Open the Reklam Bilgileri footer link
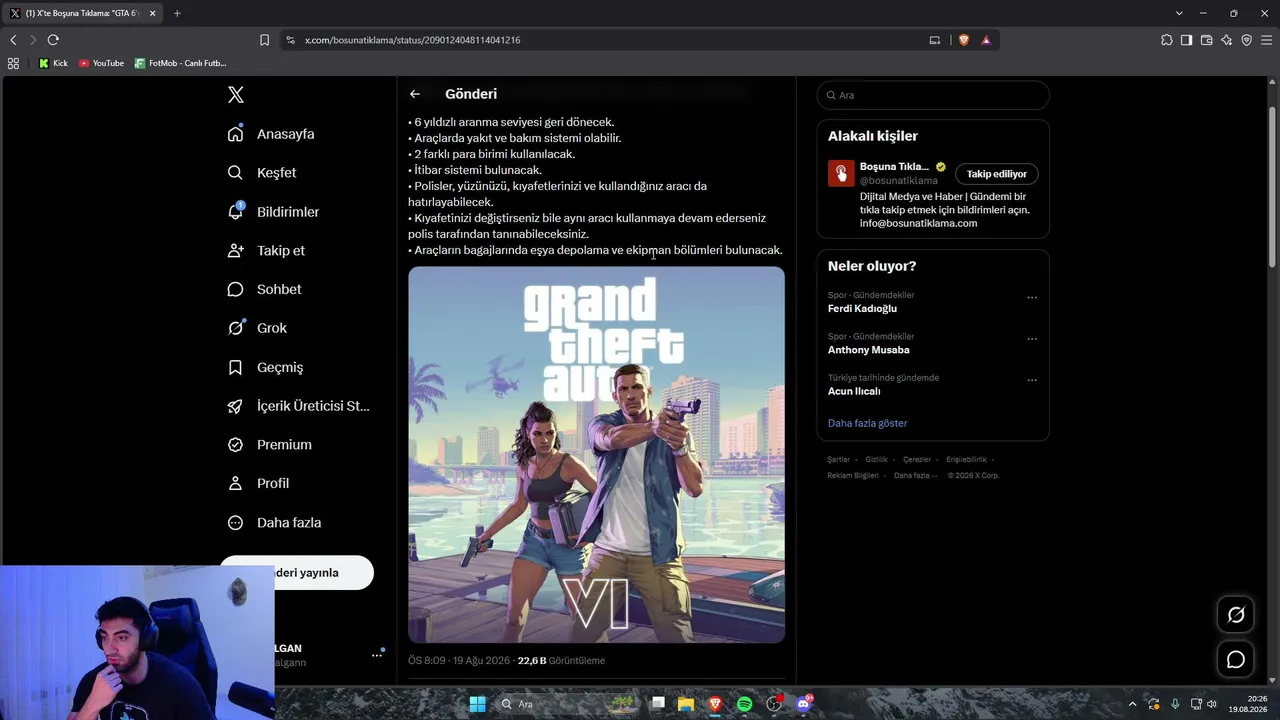1280x720 pixels. point(853,476)
